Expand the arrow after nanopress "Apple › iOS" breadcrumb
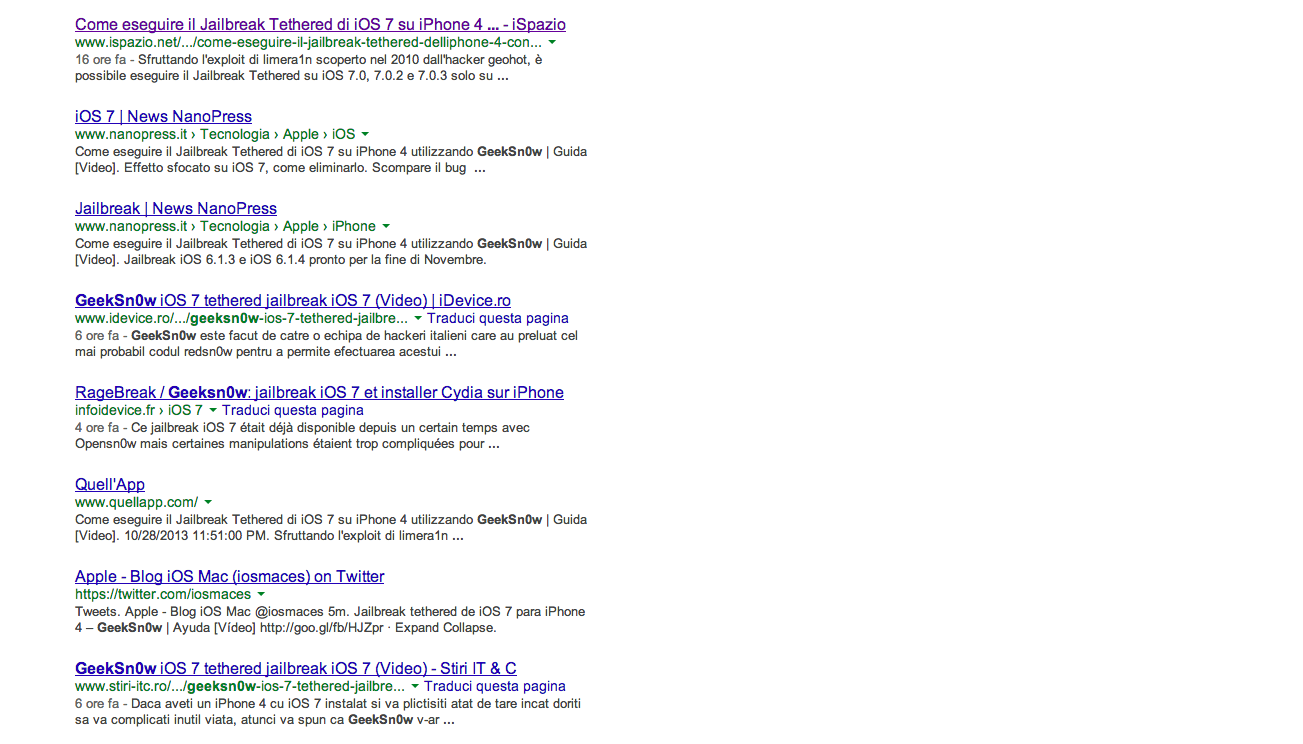Viewport: 1303px width, 744px height. (x=365, y=135)
